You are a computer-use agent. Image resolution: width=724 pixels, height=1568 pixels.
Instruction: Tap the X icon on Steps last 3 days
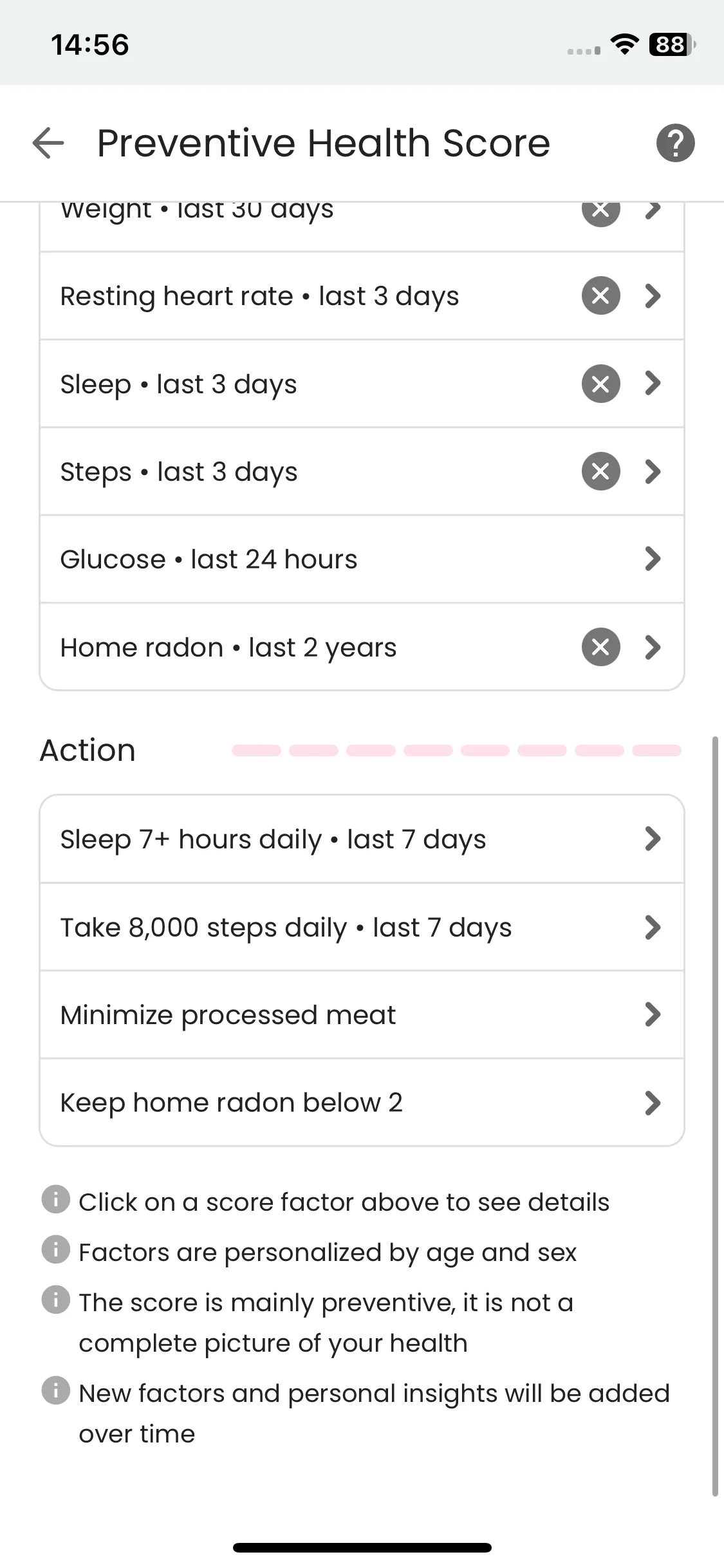(600, 472)
